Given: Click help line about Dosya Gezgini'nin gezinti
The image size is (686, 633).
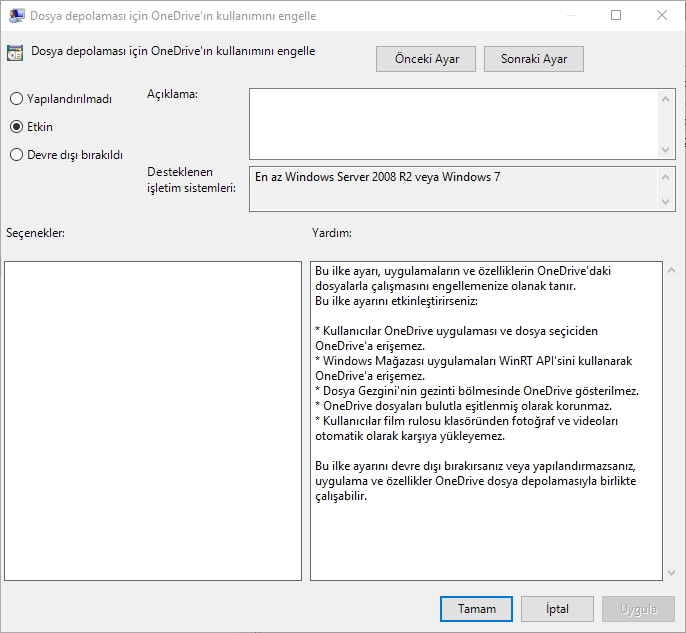Looking at the screenshot, I should [x=477, y=391].
